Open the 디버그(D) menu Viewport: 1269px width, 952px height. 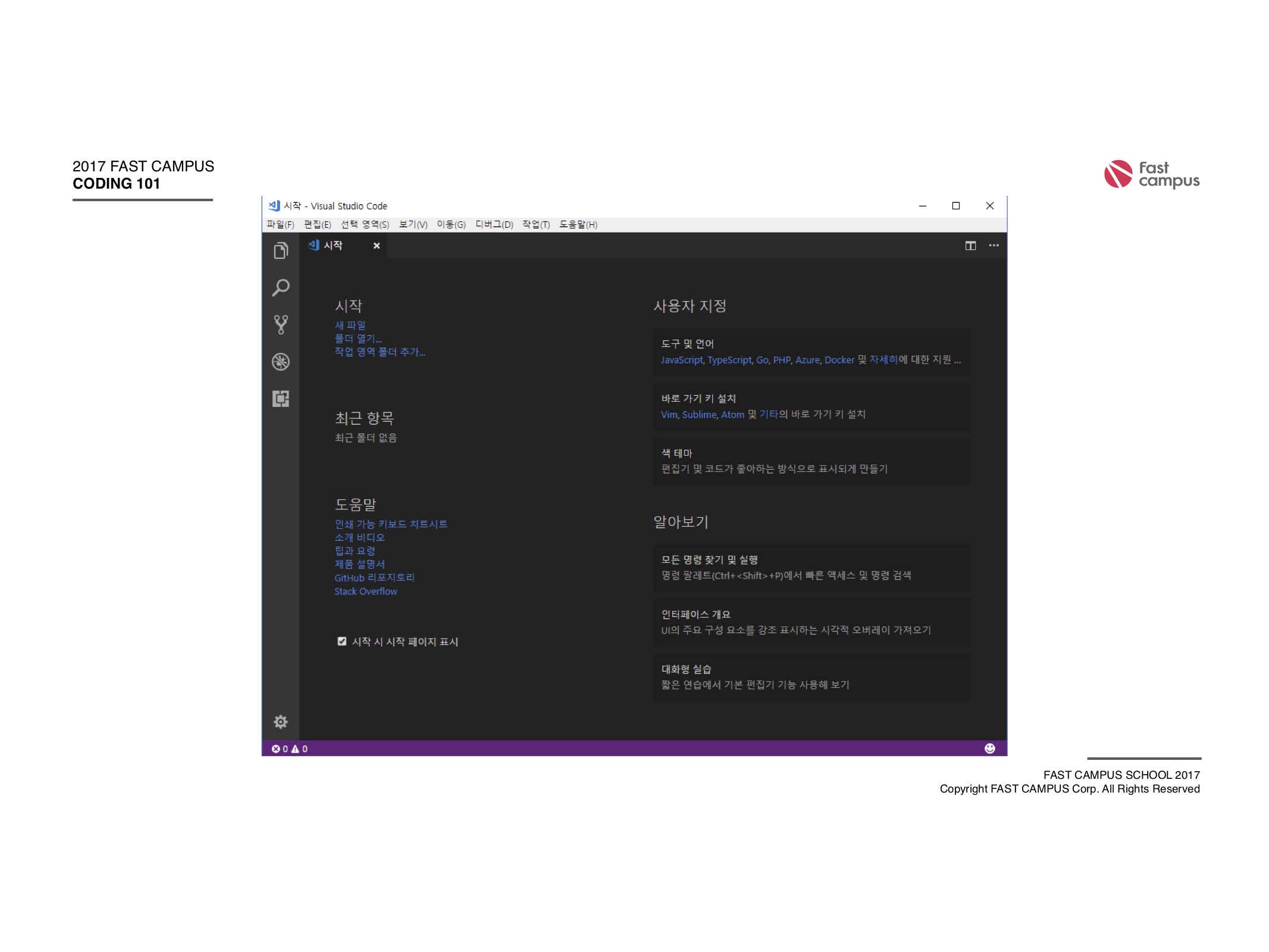pos(494,224)
